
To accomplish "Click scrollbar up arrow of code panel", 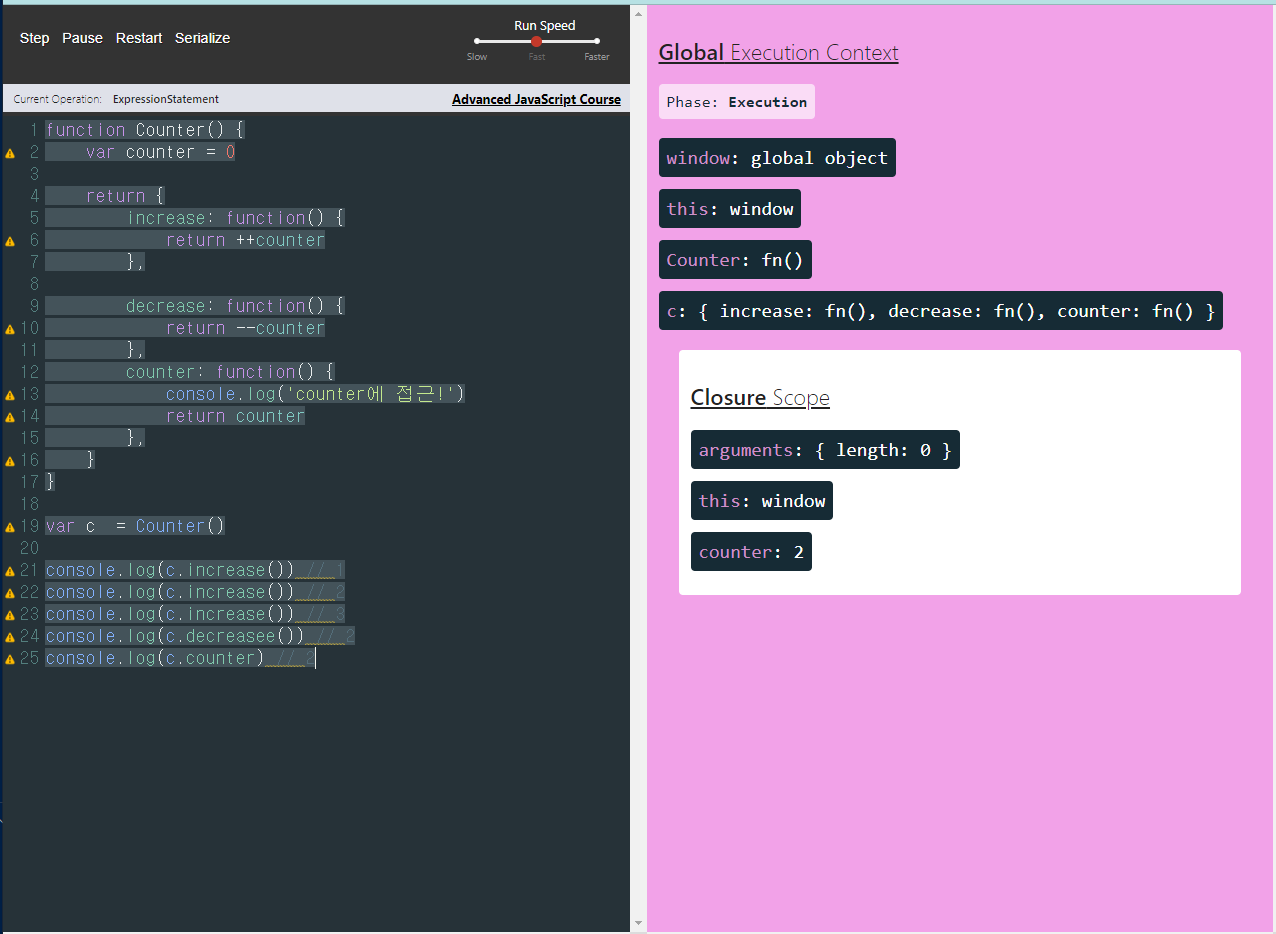I will coord(638,14).
